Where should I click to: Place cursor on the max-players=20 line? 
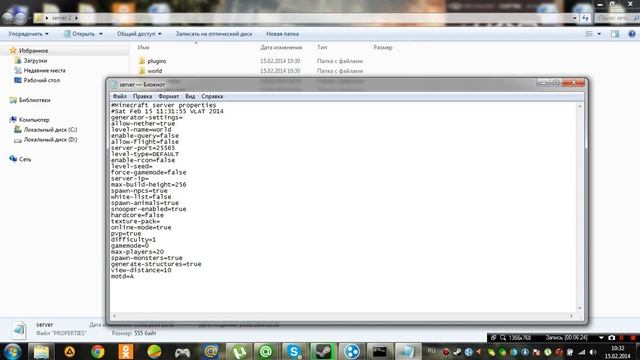pyautogui.click(x=138, y=252)
